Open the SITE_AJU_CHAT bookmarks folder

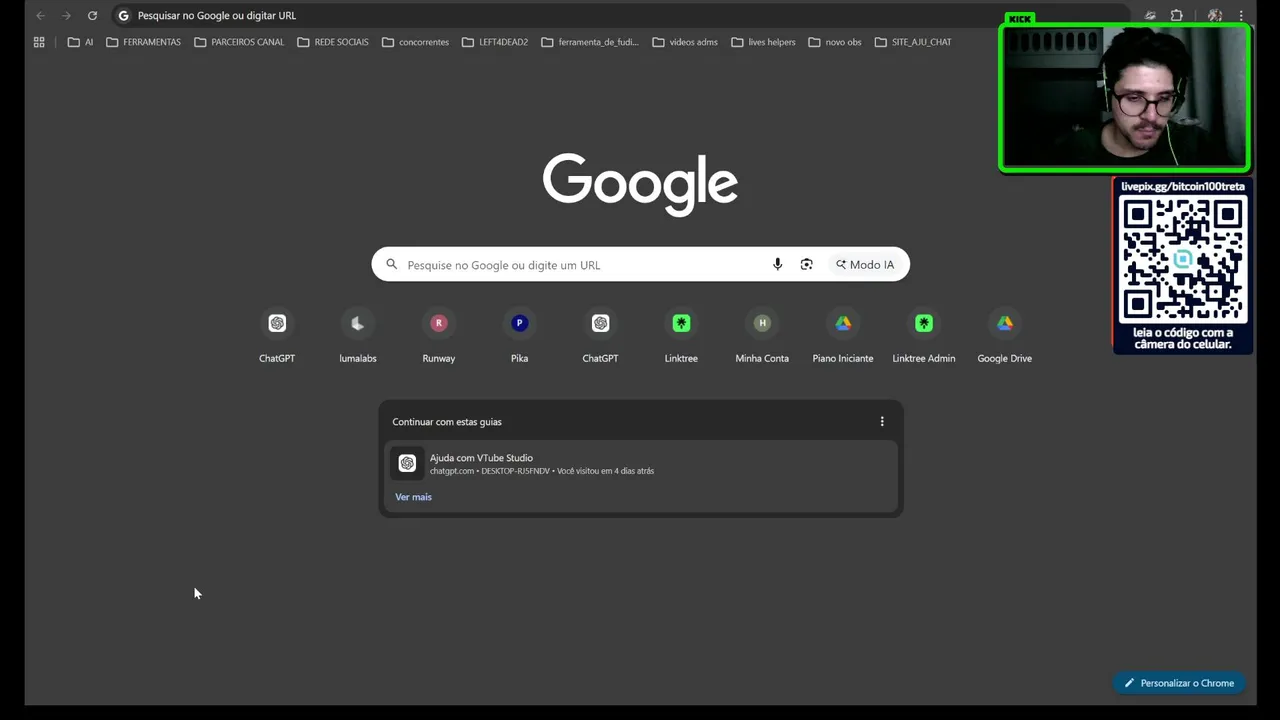912,42
